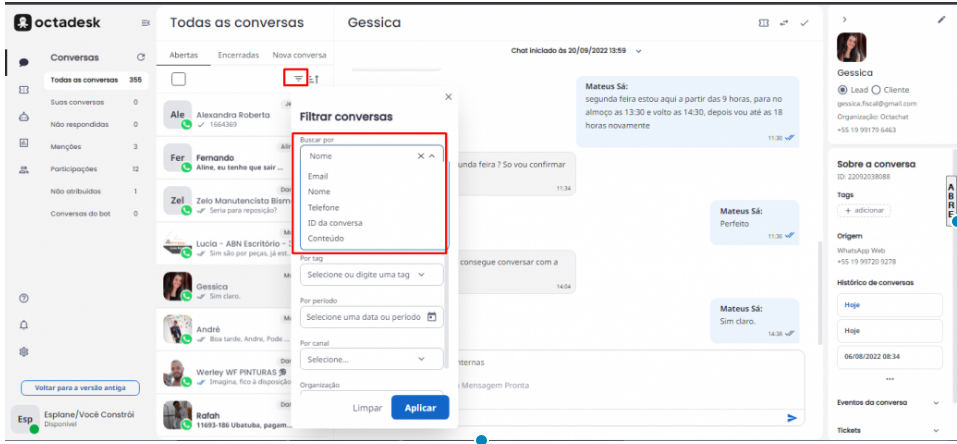Image resolution: width=957 pixels, height=444 pixels.
Task: Click the Por período date field
Action: click(371, 317)
